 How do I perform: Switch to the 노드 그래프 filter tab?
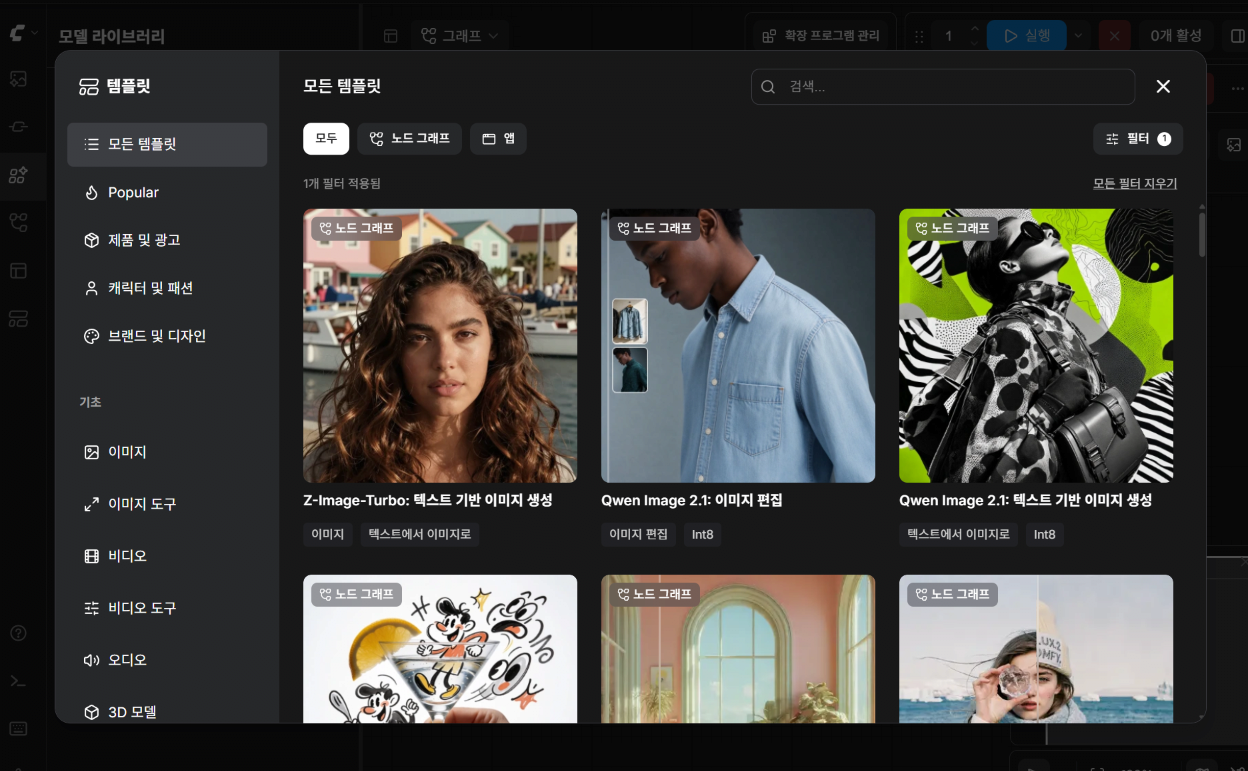(x=410, y=139)
